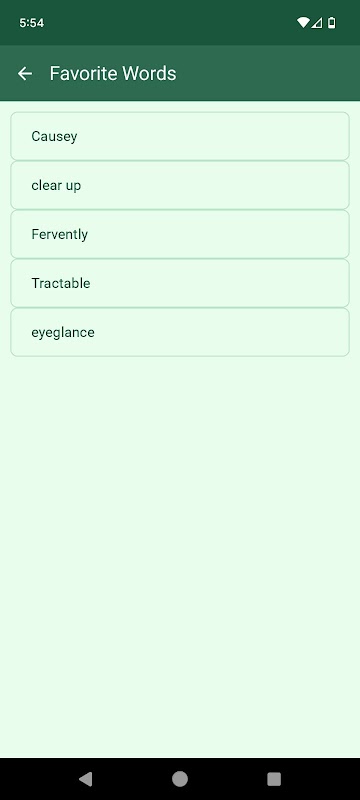
Task: Tap the Wi-Fi status icon
Action: click(303, 22)
